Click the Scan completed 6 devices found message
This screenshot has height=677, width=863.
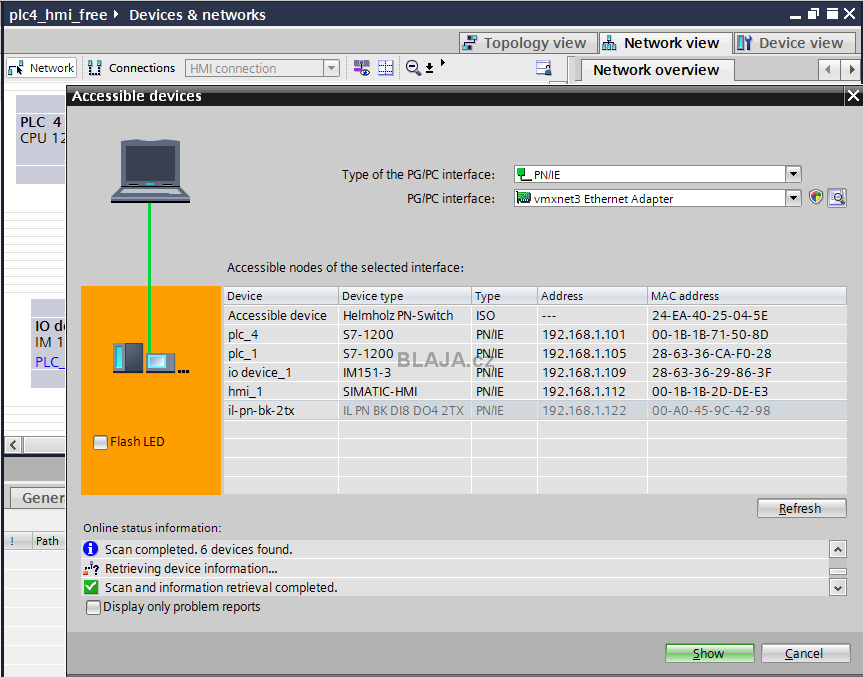pos(199,549)
